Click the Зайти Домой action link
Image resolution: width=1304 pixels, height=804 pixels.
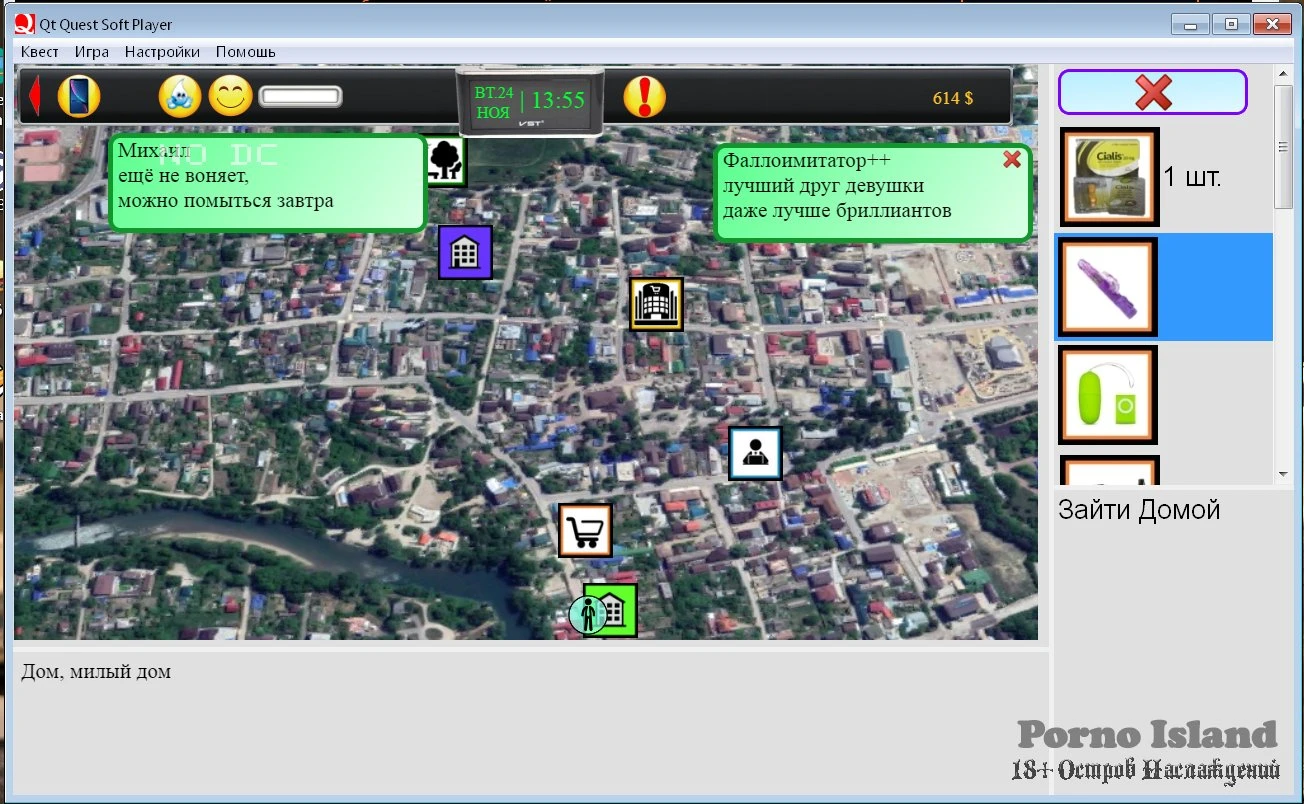coord(1139,510)
